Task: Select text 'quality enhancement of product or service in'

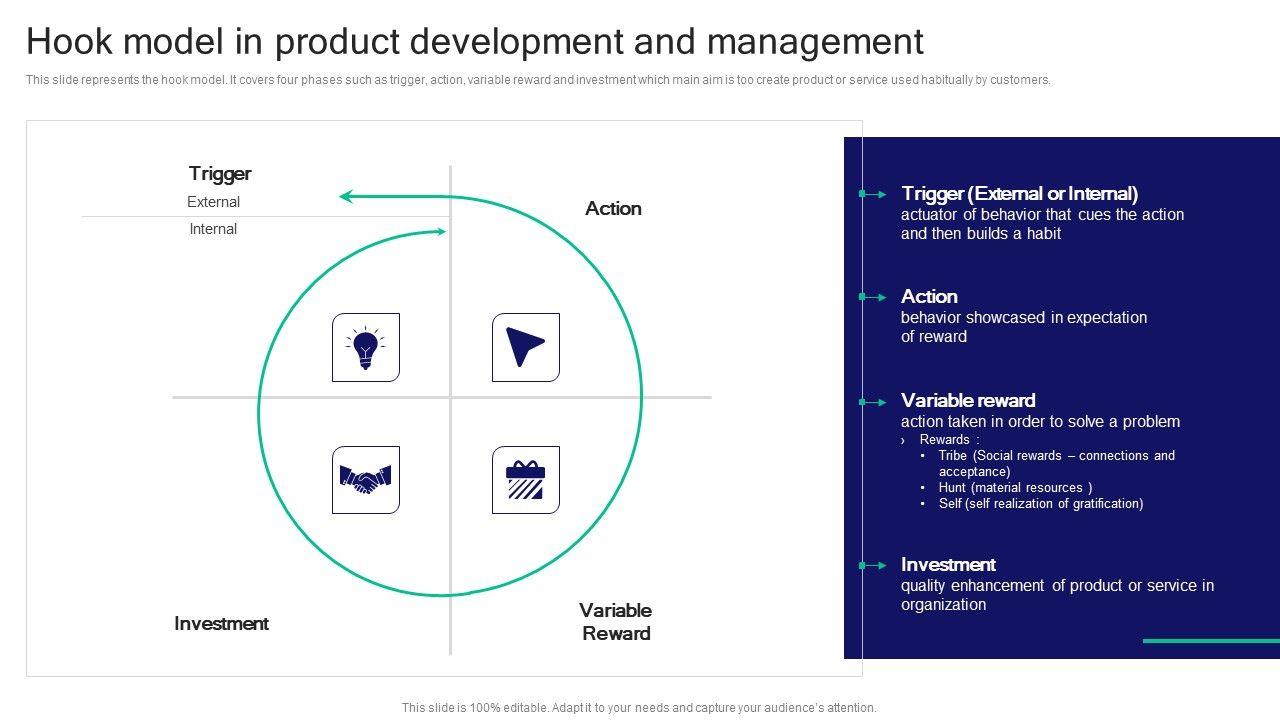Action: [x=1057, y=585]
